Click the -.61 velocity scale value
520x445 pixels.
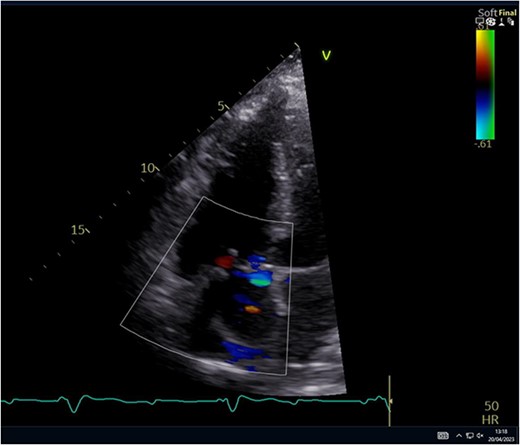[483, 144]
